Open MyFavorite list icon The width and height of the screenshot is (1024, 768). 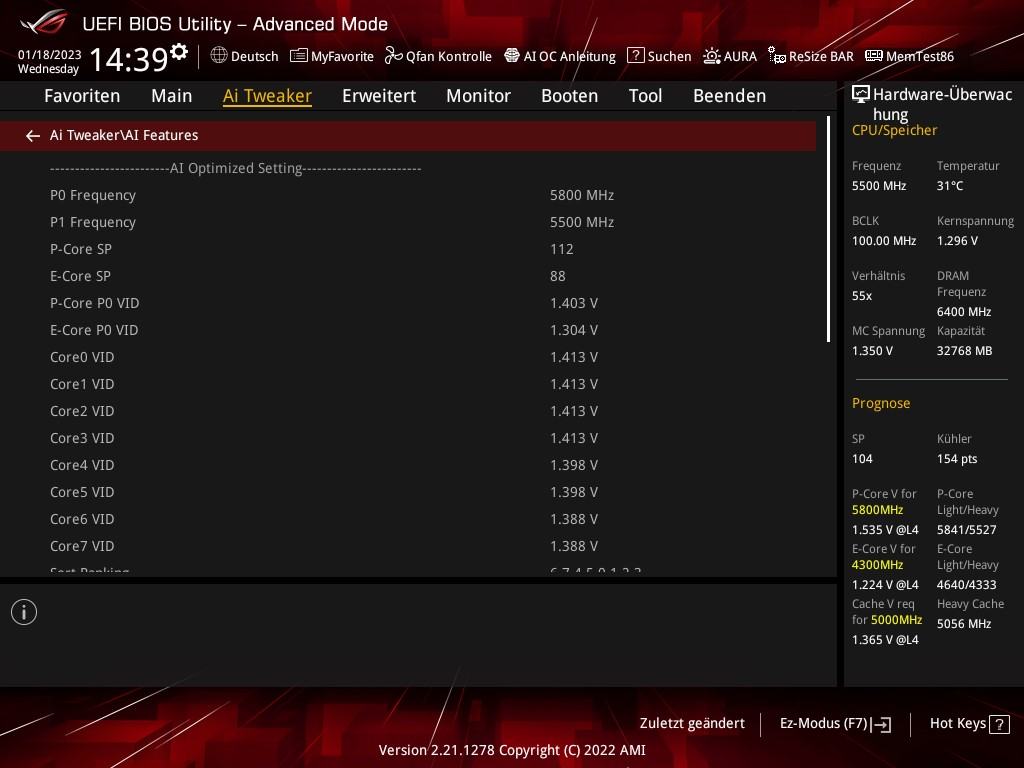298,56
